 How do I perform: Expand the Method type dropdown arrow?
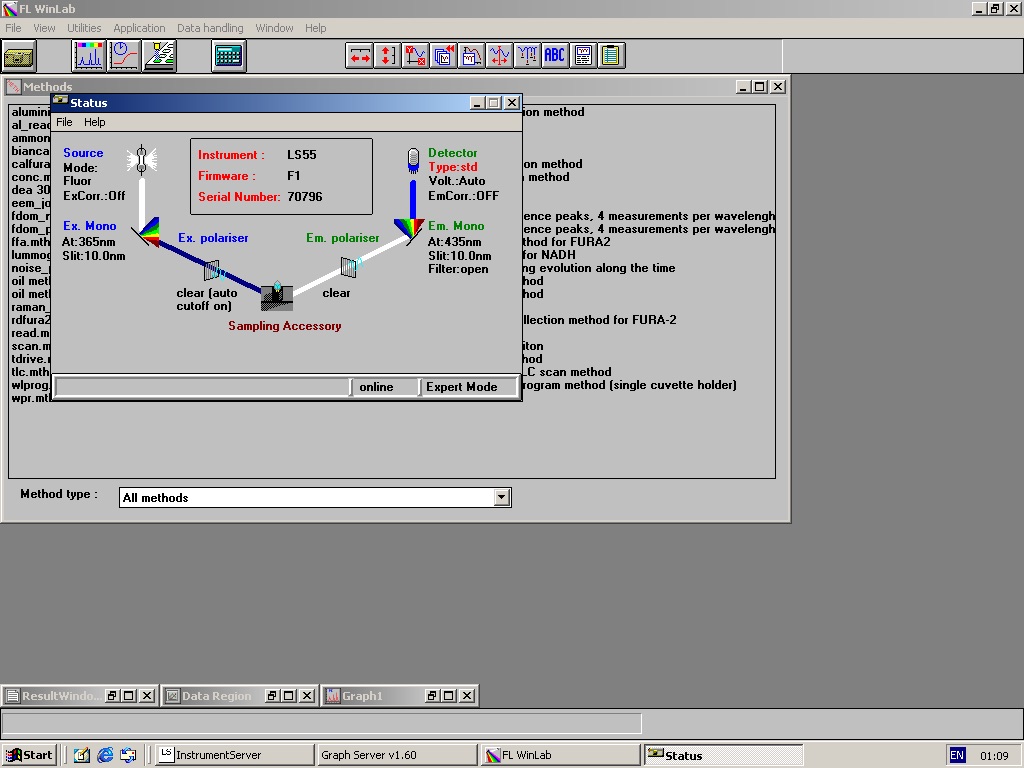point(501,498)
